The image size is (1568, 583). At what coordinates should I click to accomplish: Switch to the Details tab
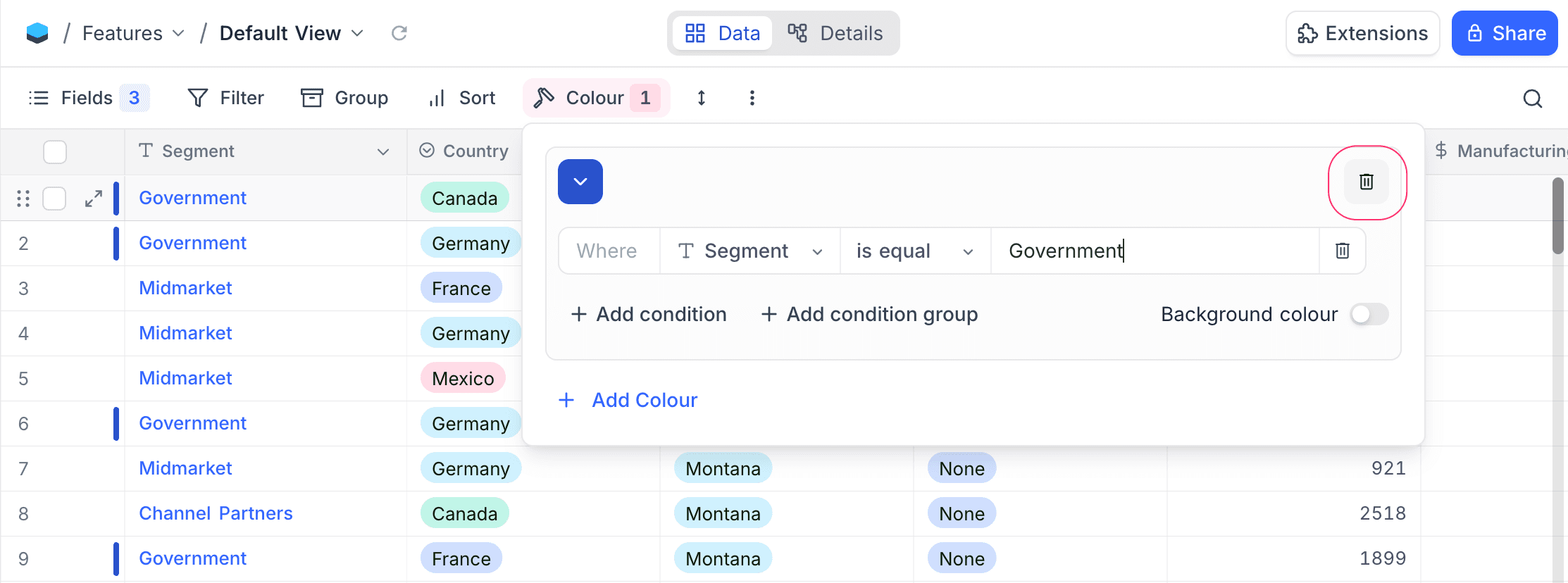835,33
